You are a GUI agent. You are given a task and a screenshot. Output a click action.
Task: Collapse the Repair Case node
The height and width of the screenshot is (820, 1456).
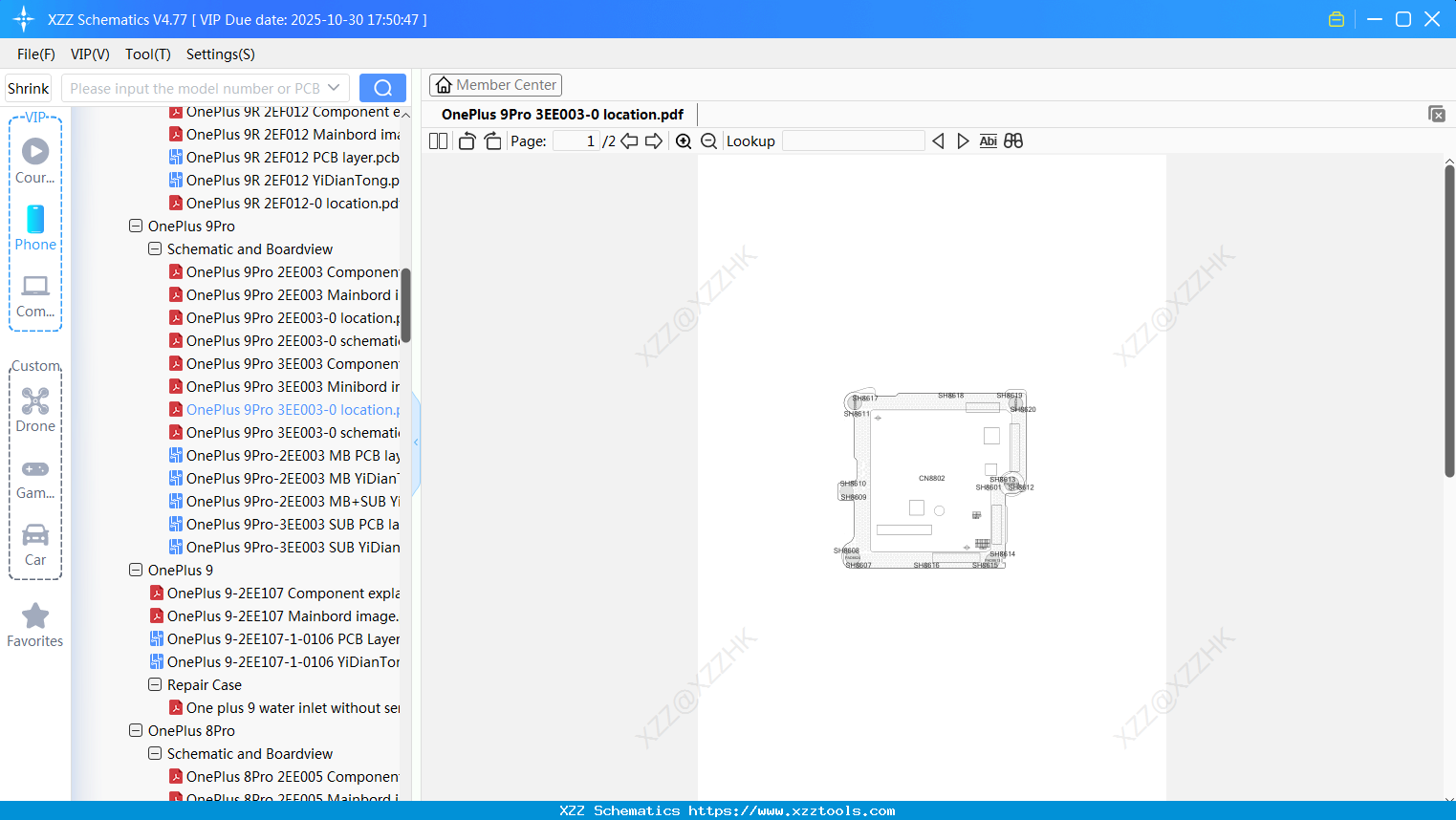pyautogui.click(x=155, y=685)
